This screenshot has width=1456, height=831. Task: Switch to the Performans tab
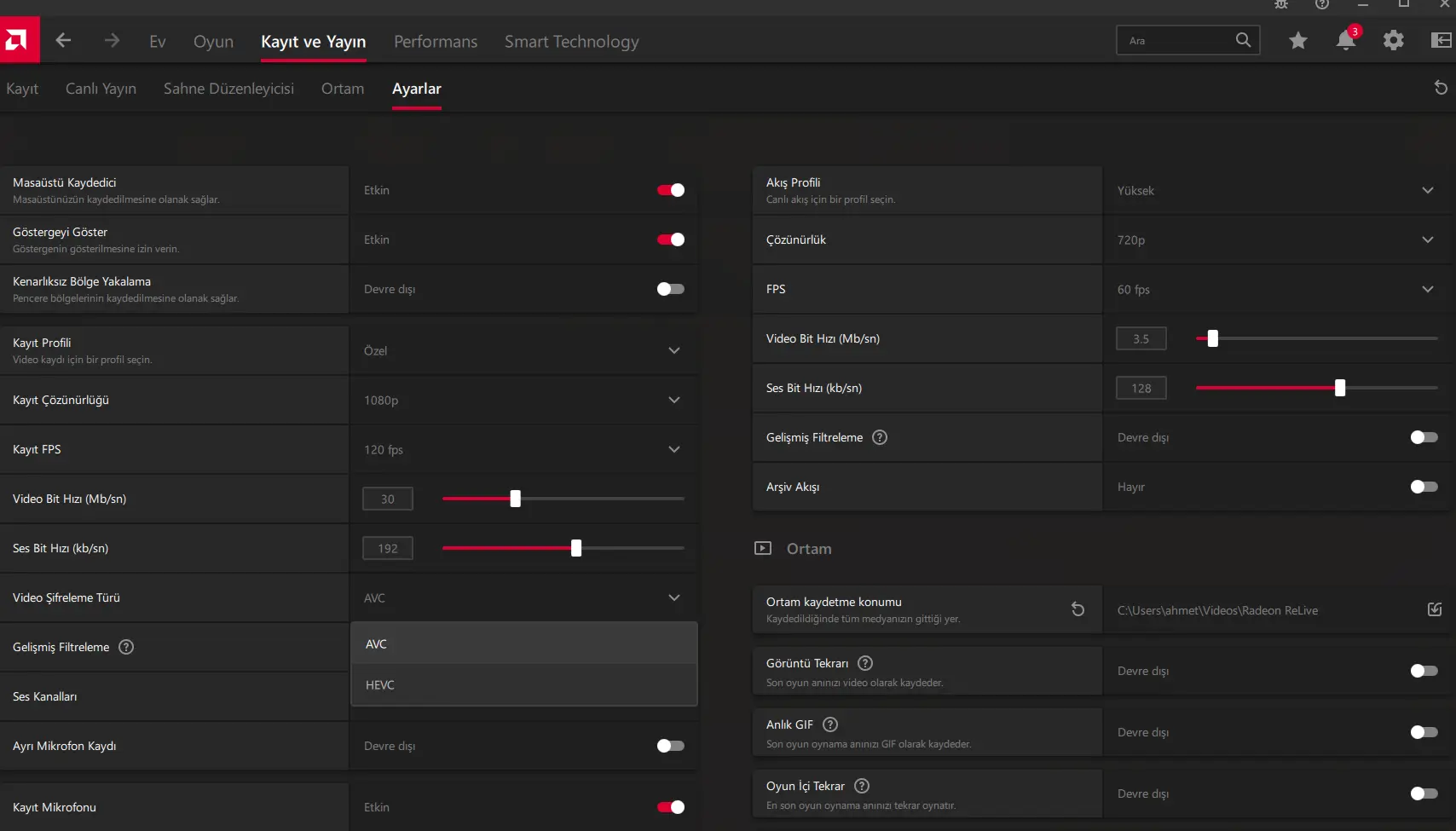[436, 42]
